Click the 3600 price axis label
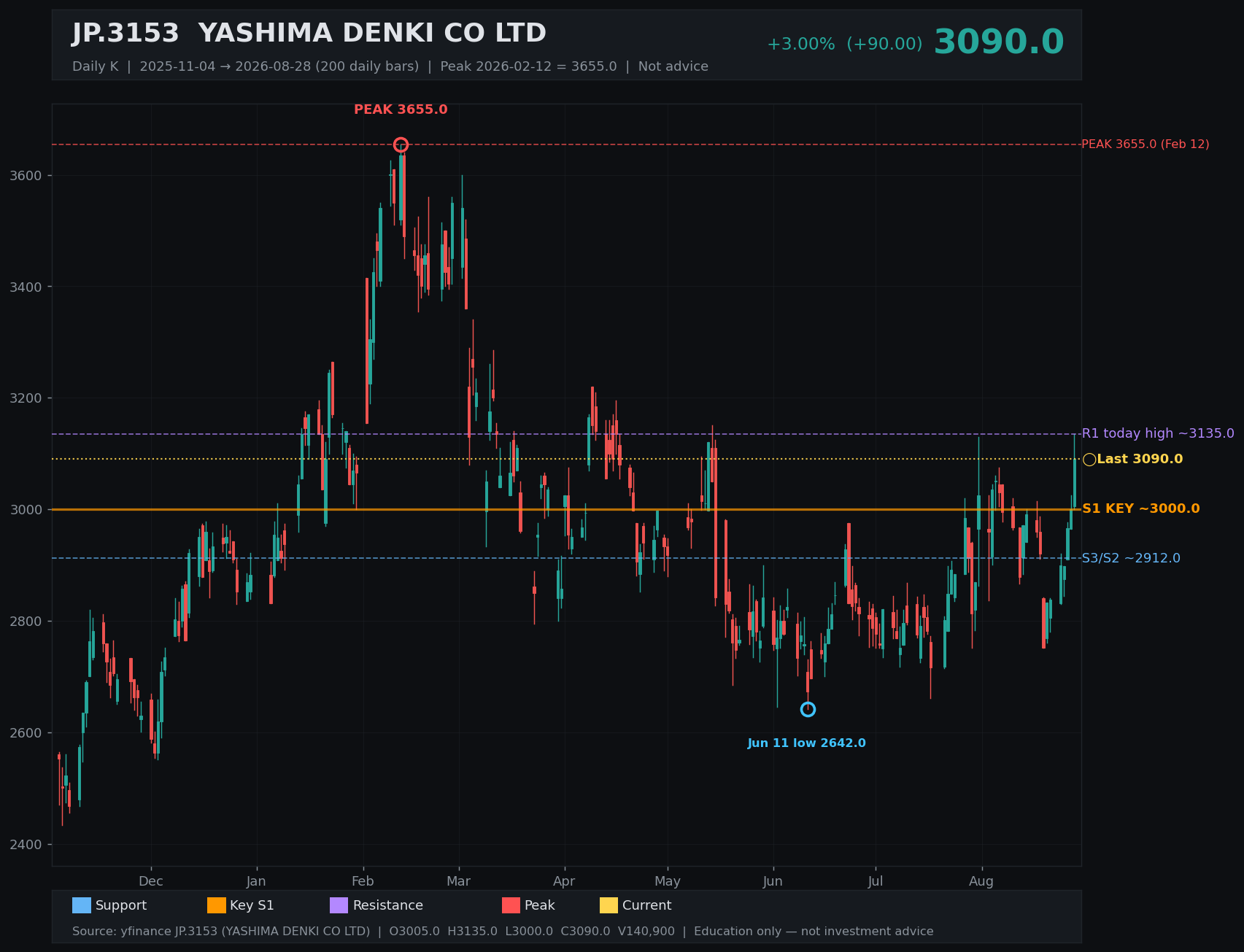This screenshot has width=1244, height=952. point(27,176)
